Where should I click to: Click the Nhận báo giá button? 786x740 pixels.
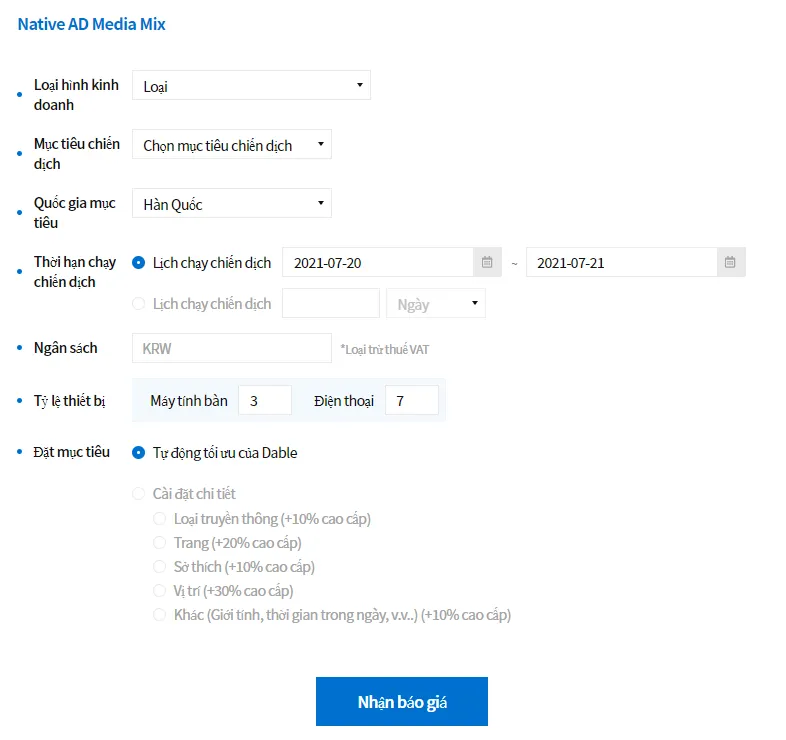tap(402, 701)
